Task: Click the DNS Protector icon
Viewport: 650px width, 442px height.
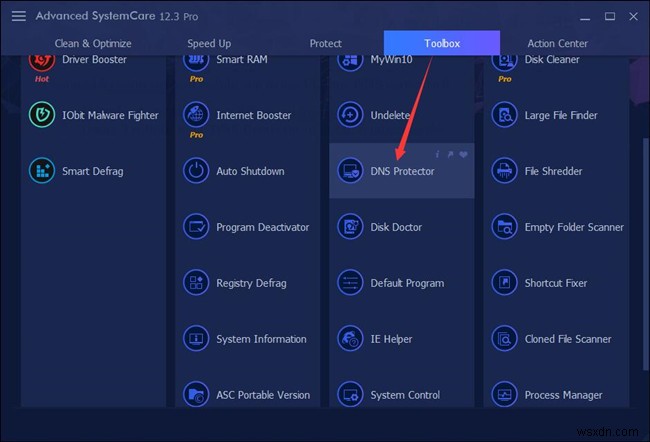Action: [x=350, y=170]
